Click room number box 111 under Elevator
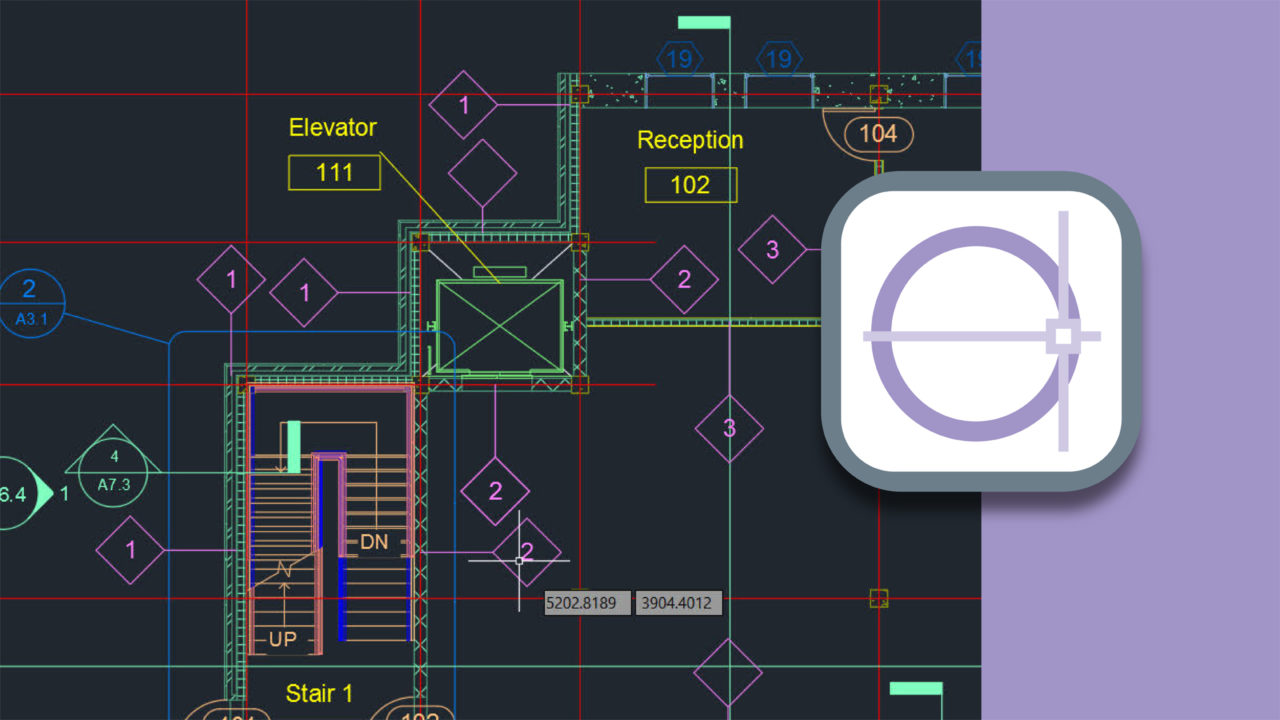Screen dimensions: 1280x720 pos(333,173)
